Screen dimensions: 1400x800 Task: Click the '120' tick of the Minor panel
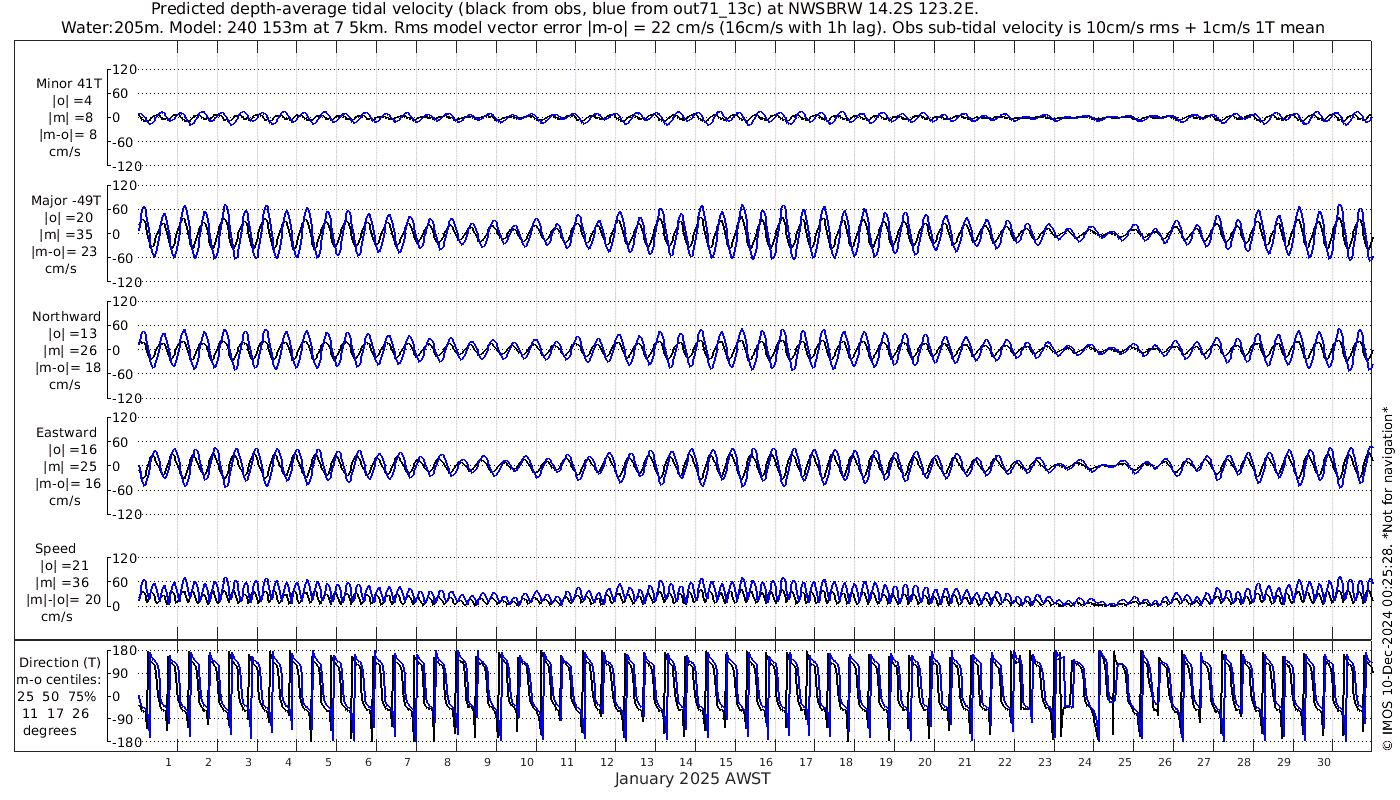click(x=123, y=70)
